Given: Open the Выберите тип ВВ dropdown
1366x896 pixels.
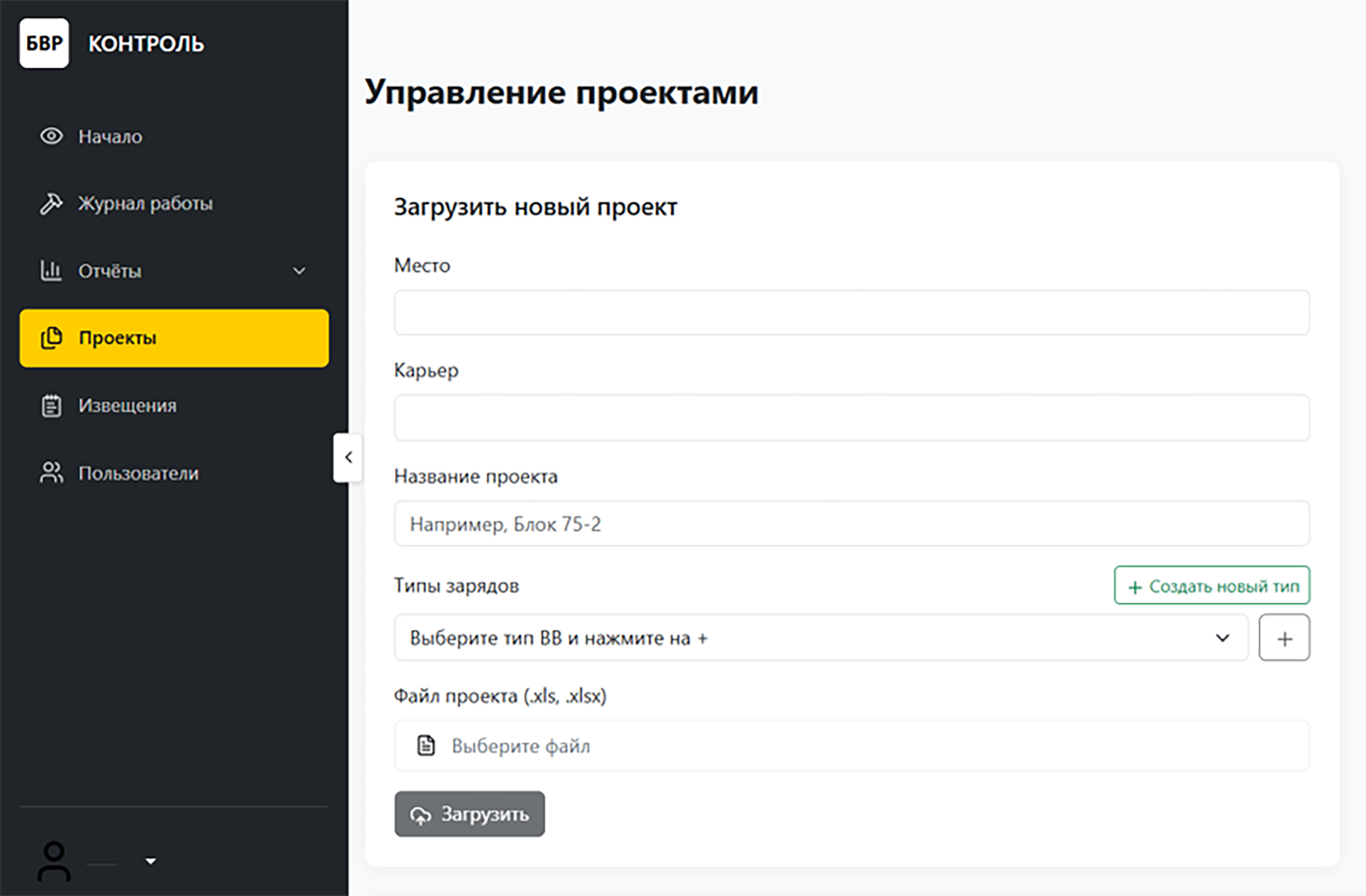Looking at the screenshot, I should [821, 638].
